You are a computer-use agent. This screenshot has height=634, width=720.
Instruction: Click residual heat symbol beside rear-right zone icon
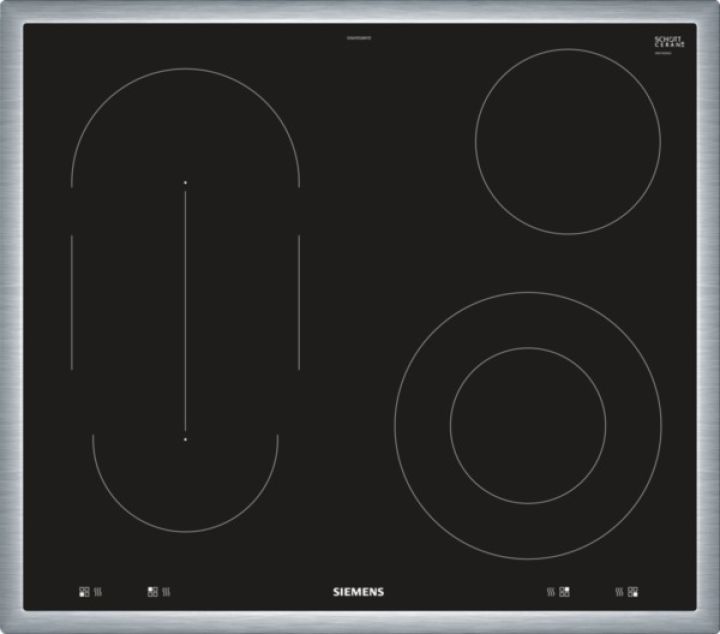pos(551,592)
